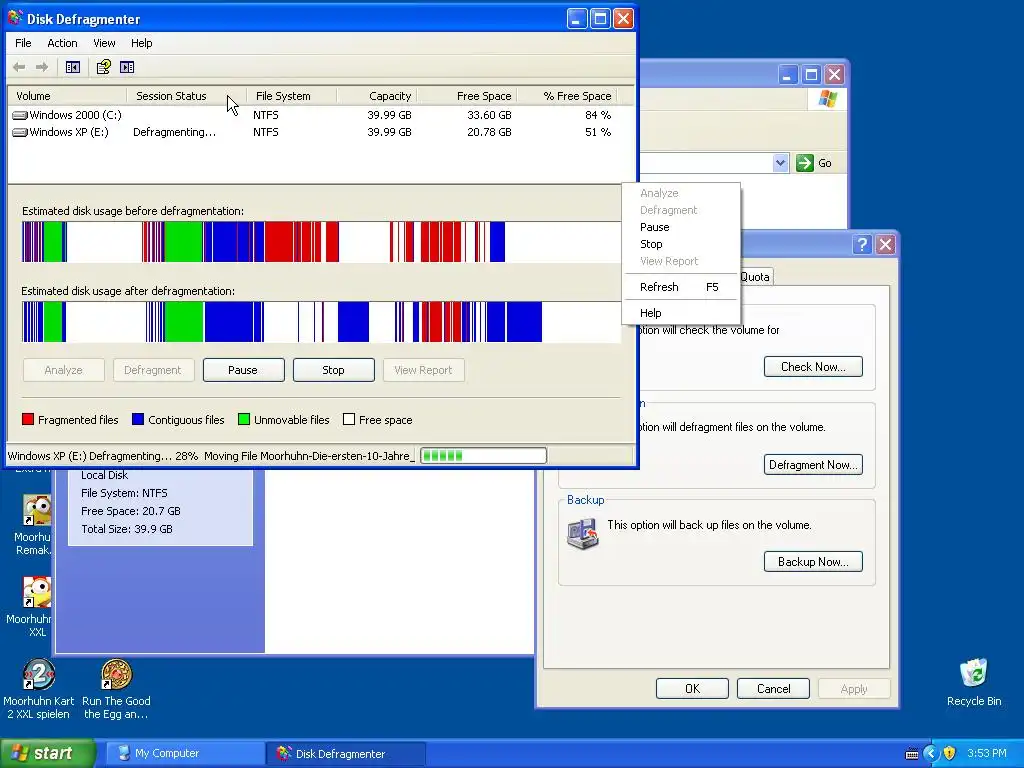Viewport: 1024px width, 768px height.
Task: Click the Disk Defragmenter taskbar button
Action: (x=346, y=753)
